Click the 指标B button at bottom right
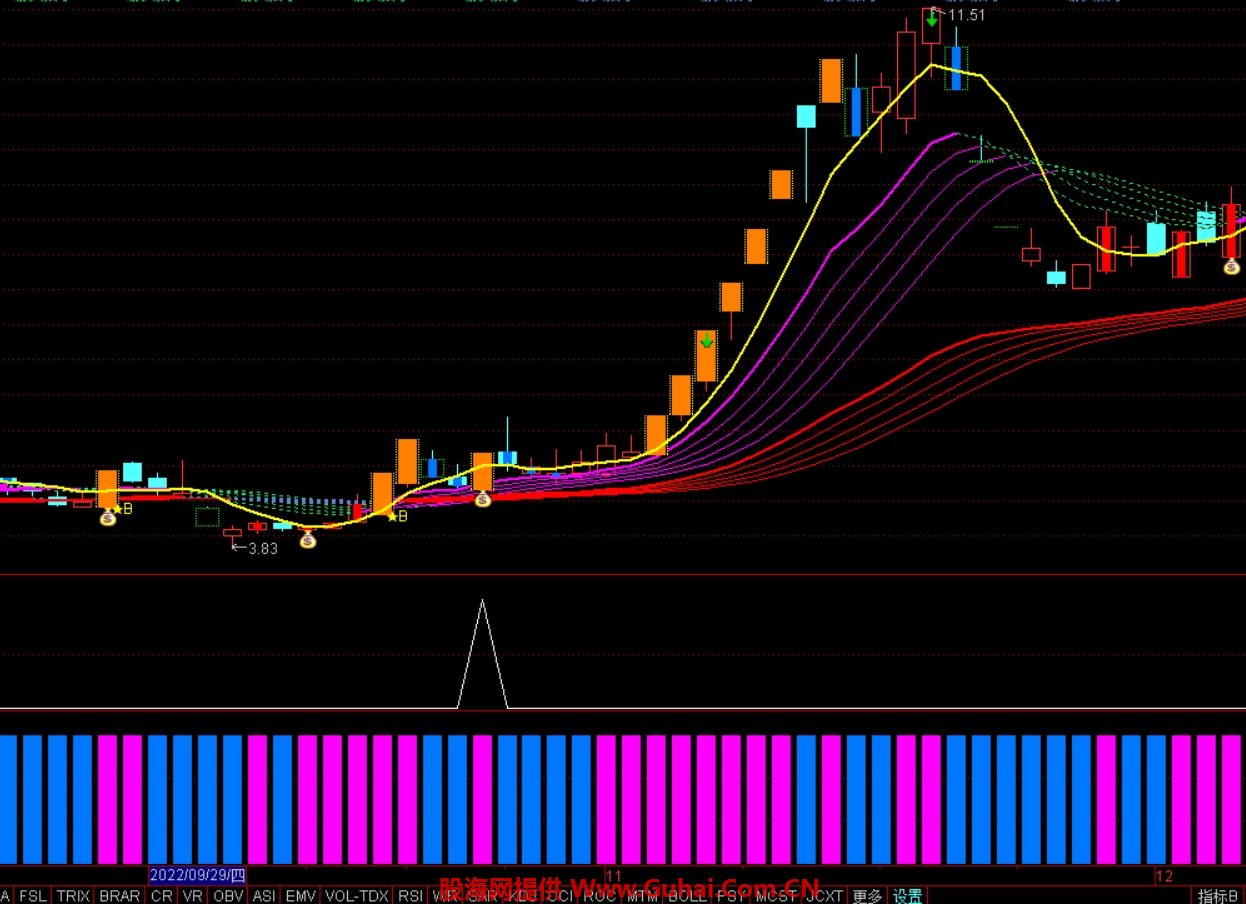This screenshot has width=1246, height=904. click(1218, 896)
